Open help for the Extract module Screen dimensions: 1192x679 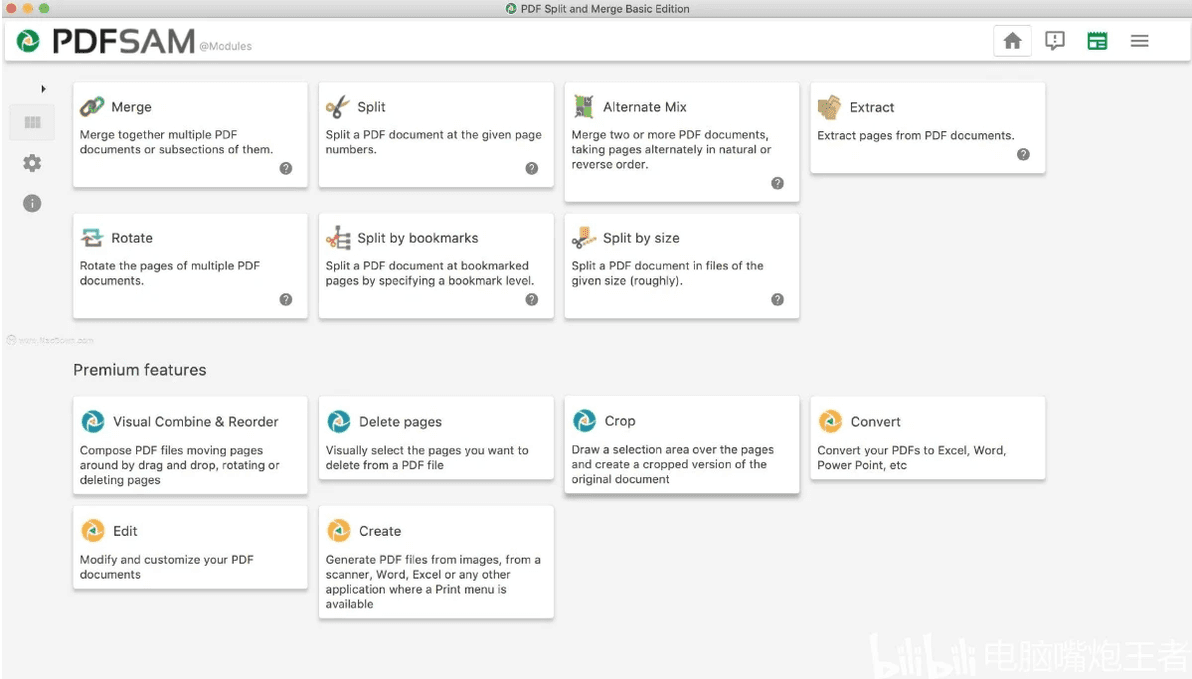click(x=1023, y=154)
